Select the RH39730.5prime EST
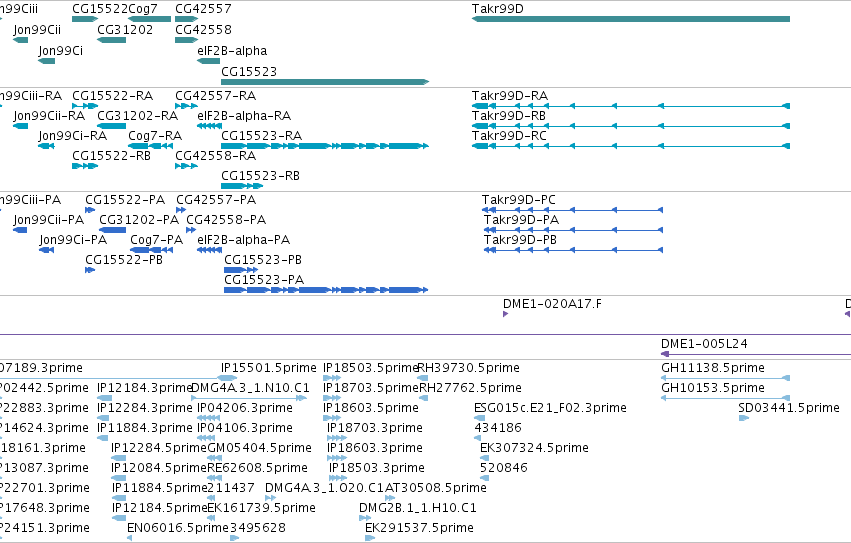The height and width of the screenshot is (543, 851). click(423, 378)
